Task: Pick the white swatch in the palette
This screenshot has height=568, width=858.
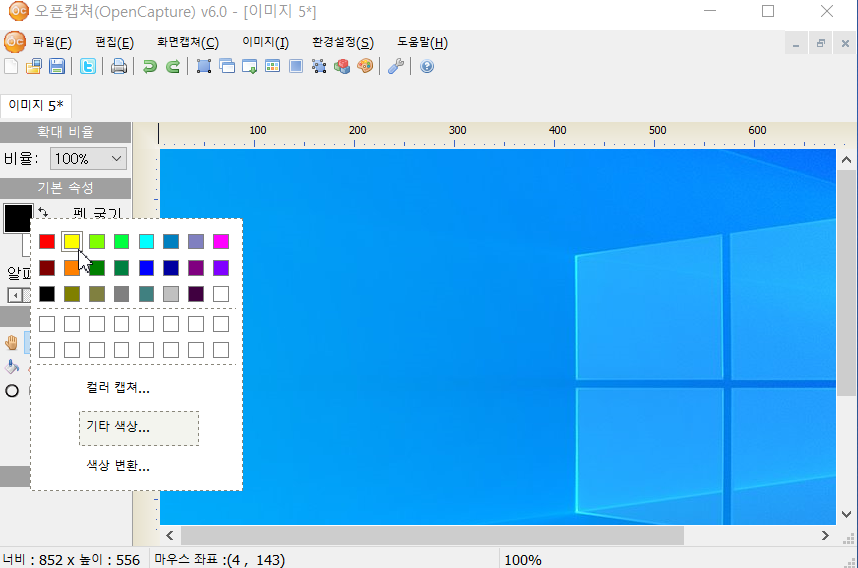Action: tap(221, 294)
